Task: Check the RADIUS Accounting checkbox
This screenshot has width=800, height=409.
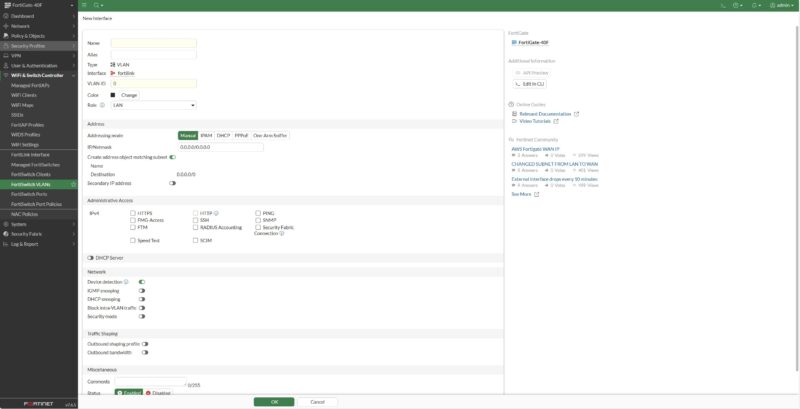Action: click(x=195, y=227)
